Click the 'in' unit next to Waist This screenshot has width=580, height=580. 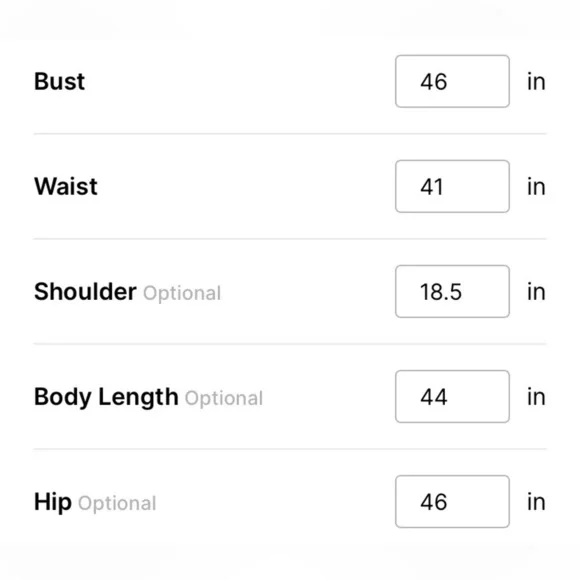click(536, 187)
